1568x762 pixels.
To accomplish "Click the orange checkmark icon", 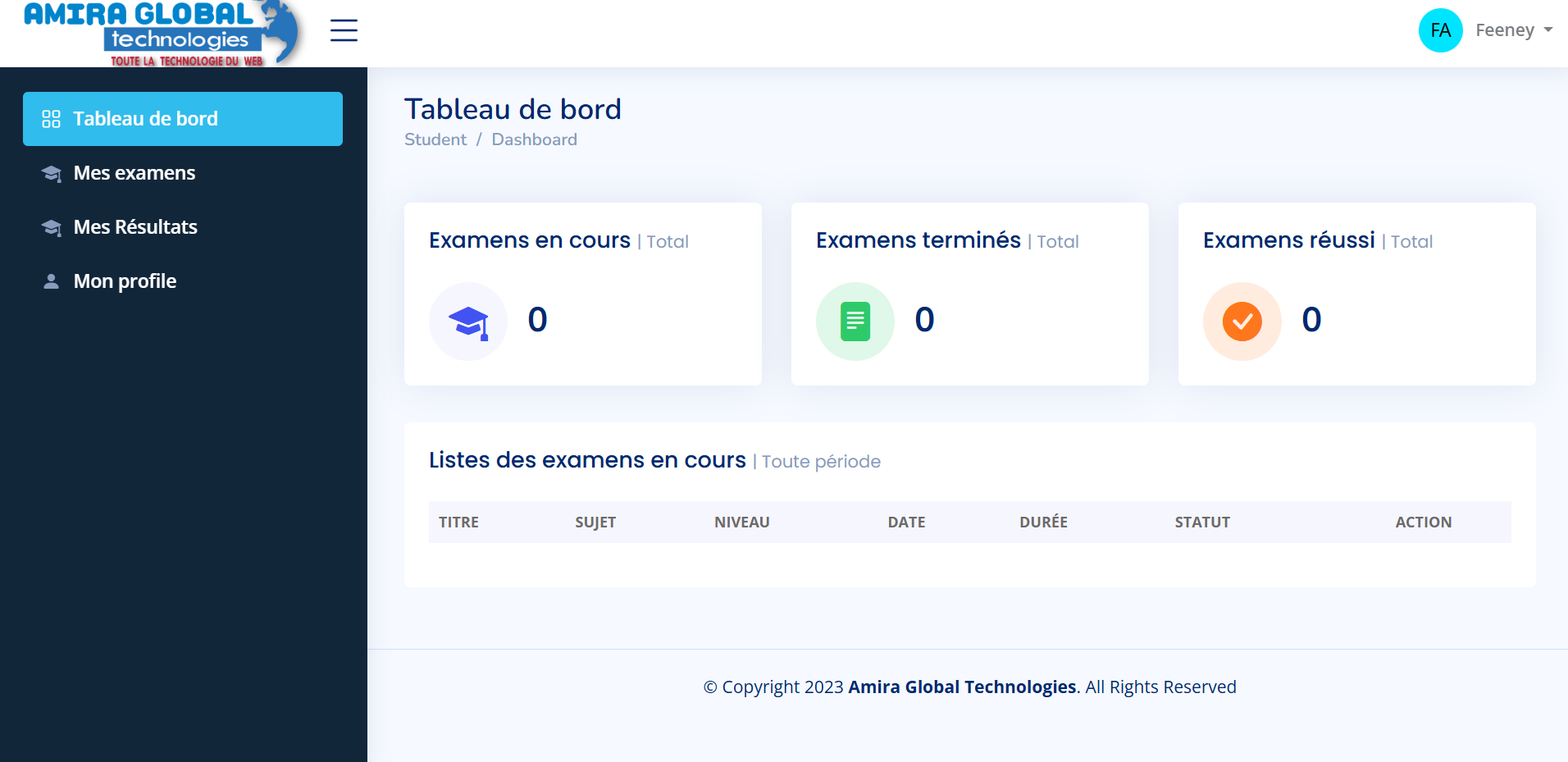I will click(x=1242, y=322).
